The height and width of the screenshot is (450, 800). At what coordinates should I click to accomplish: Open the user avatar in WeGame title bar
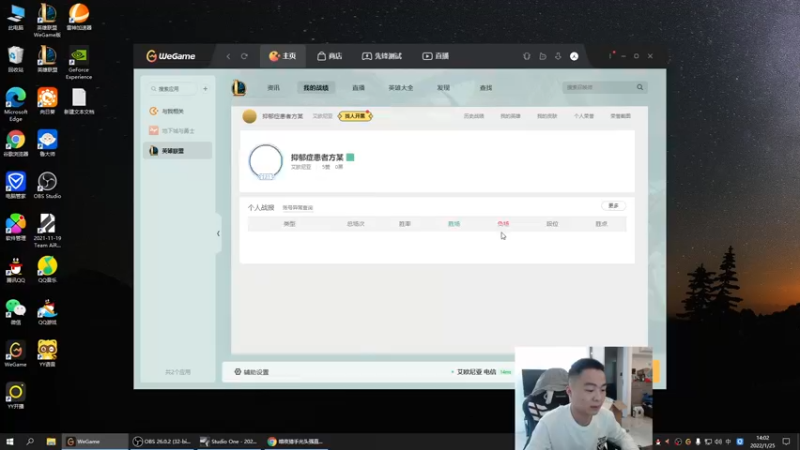click(x=574, y=56)
